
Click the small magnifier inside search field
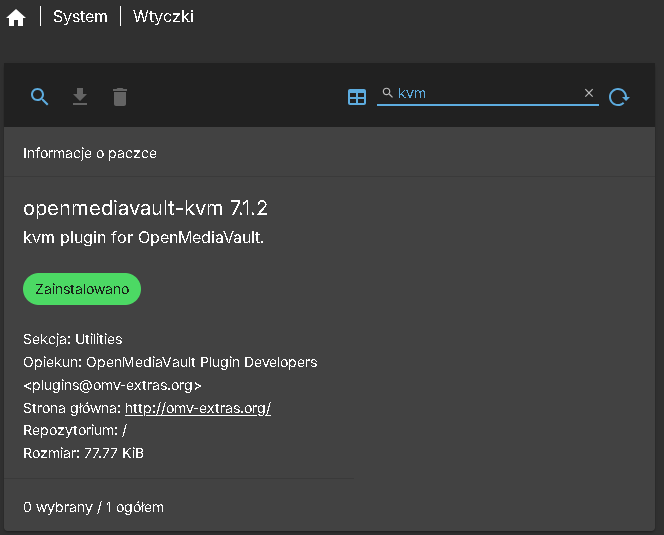pos(387,92)
